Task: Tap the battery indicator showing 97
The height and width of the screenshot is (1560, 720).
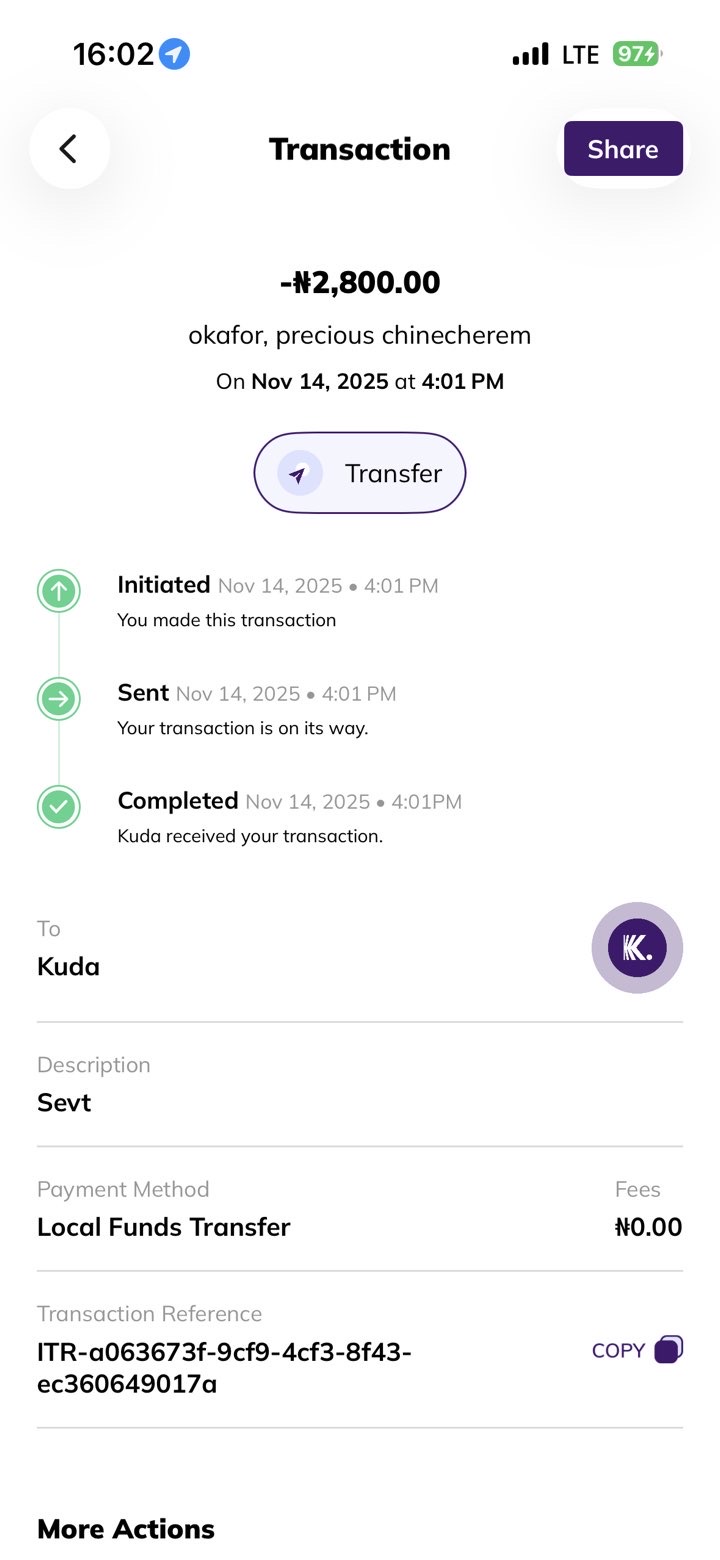Action: point(637,54)
